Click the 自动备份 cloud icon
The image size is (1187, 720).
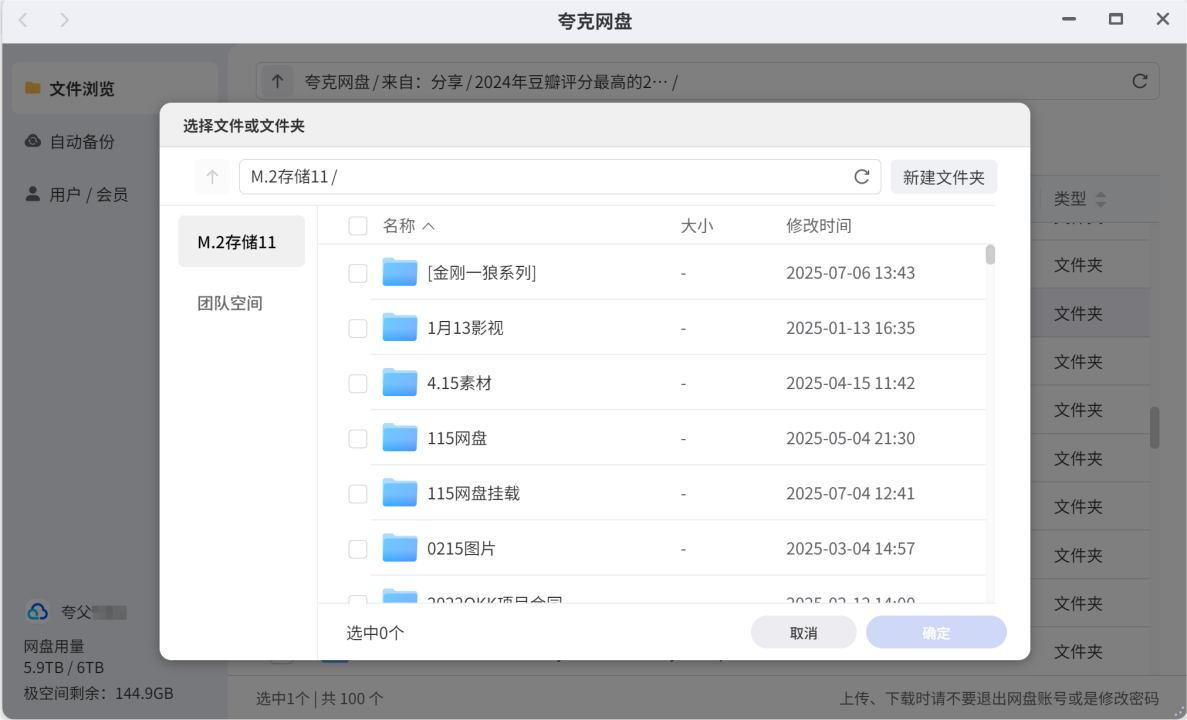click(x=33, y=141)
